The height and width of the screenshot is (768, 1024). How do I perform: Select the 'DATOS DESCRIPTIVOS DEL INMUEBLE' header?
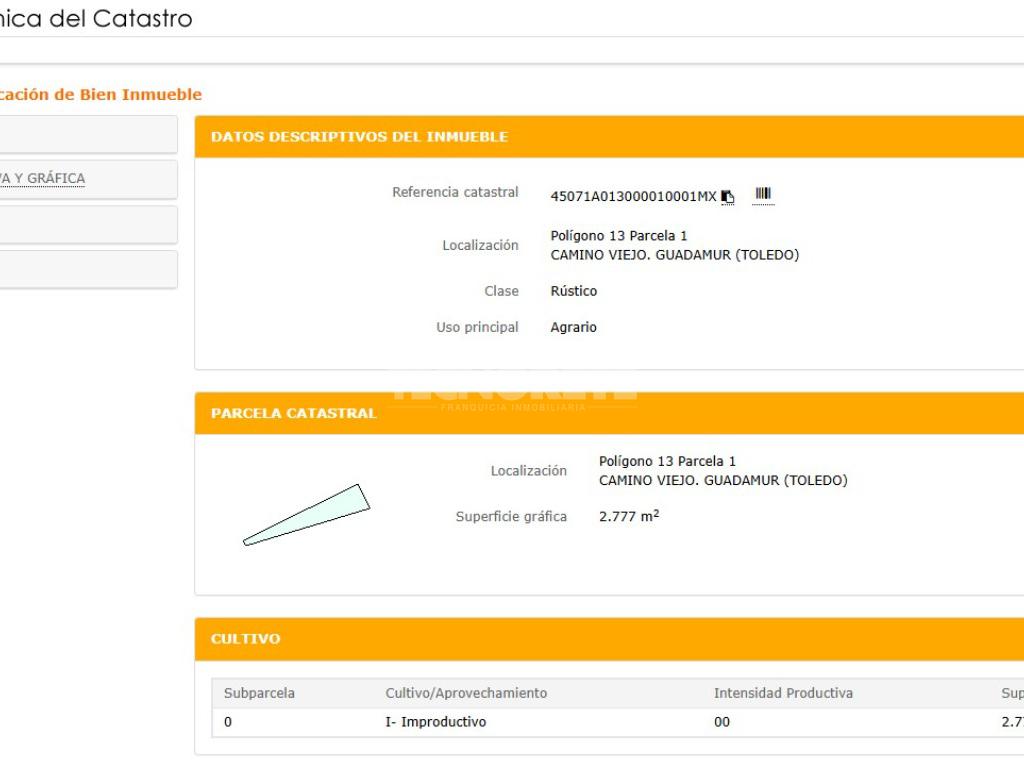pyautogui.click(x=359, y=137)
